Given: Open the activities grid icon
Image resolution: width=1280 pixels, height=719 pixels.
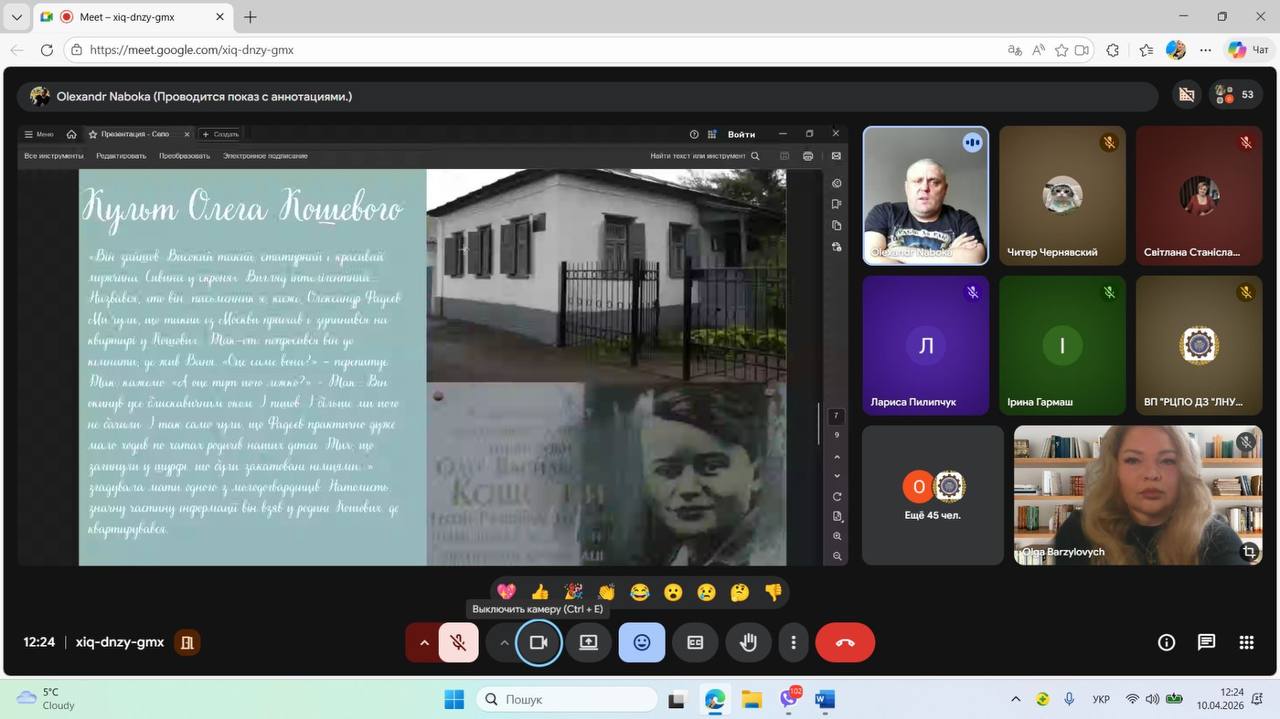Looking at the screenshot, I should point(1246,643).
